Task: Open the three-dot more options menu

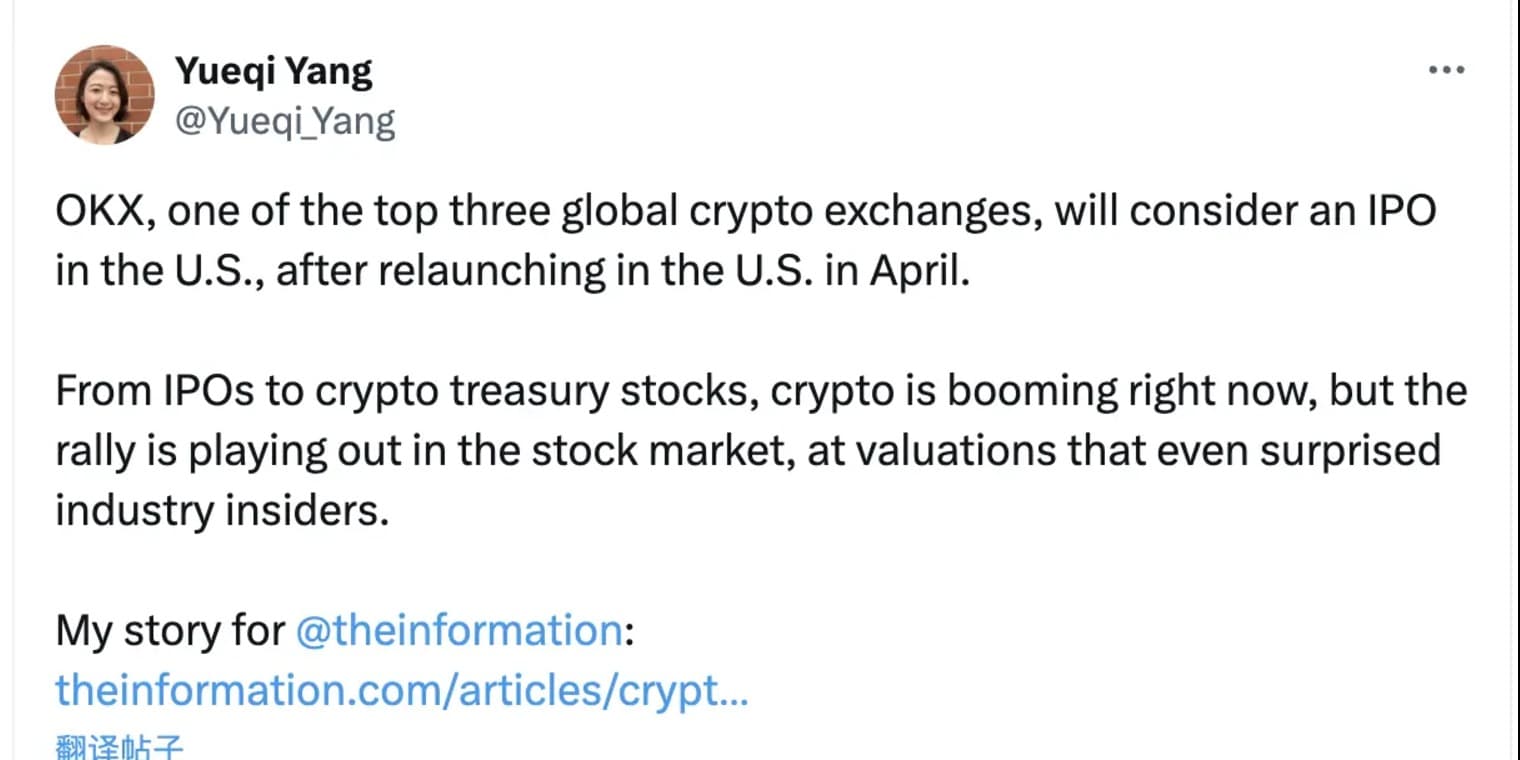Action: click(1446, 70)
